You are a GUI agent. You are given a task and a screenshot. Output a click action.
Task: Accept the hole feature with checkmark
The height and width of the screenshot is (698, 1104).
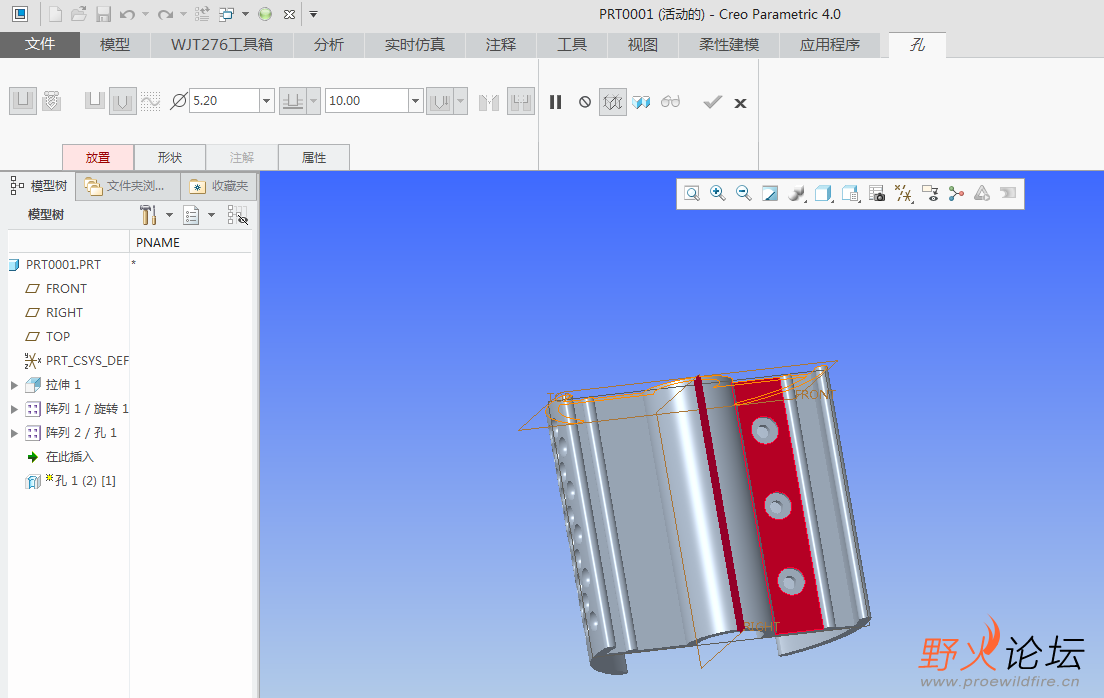point(713,102)
